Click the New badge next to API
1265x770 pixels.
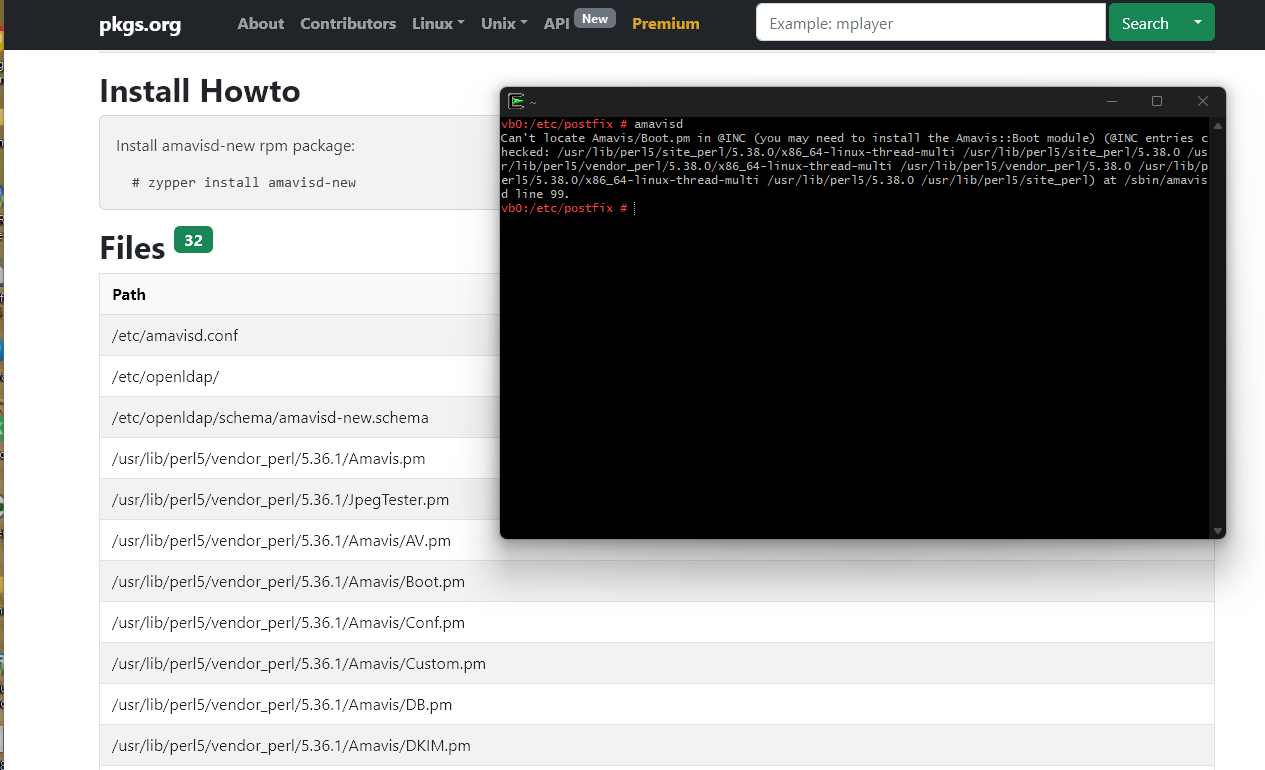(x=595, y=18)
